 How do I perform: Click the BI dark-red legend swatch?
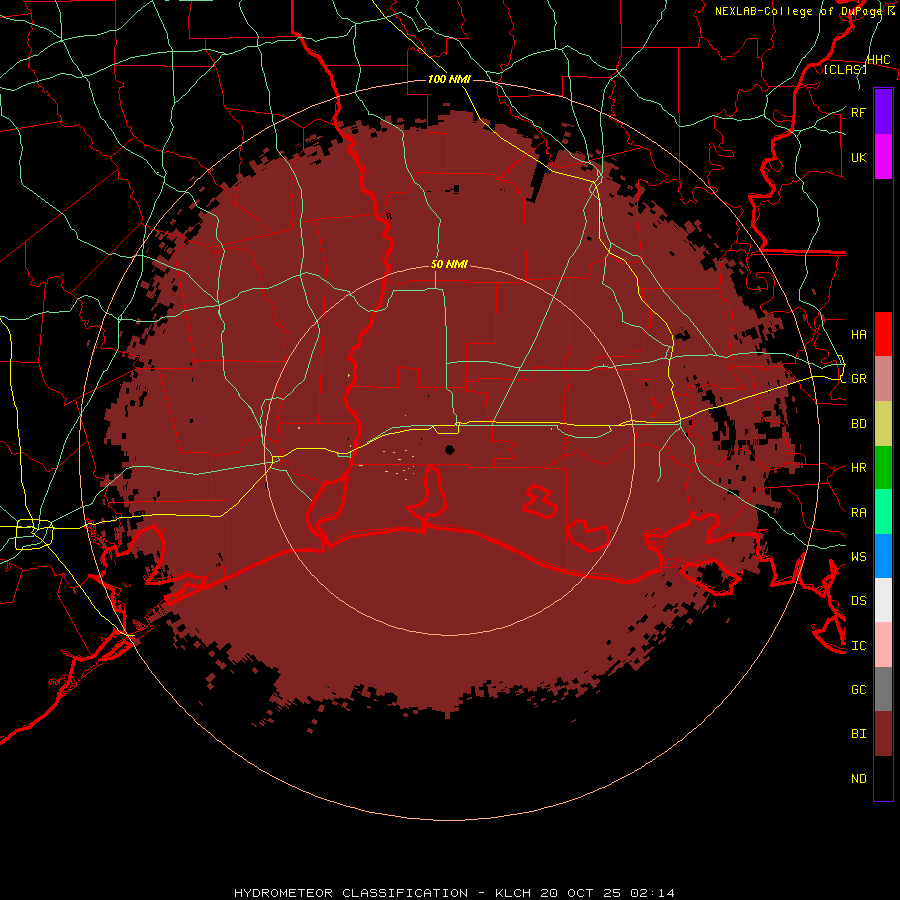coord(883,734)
